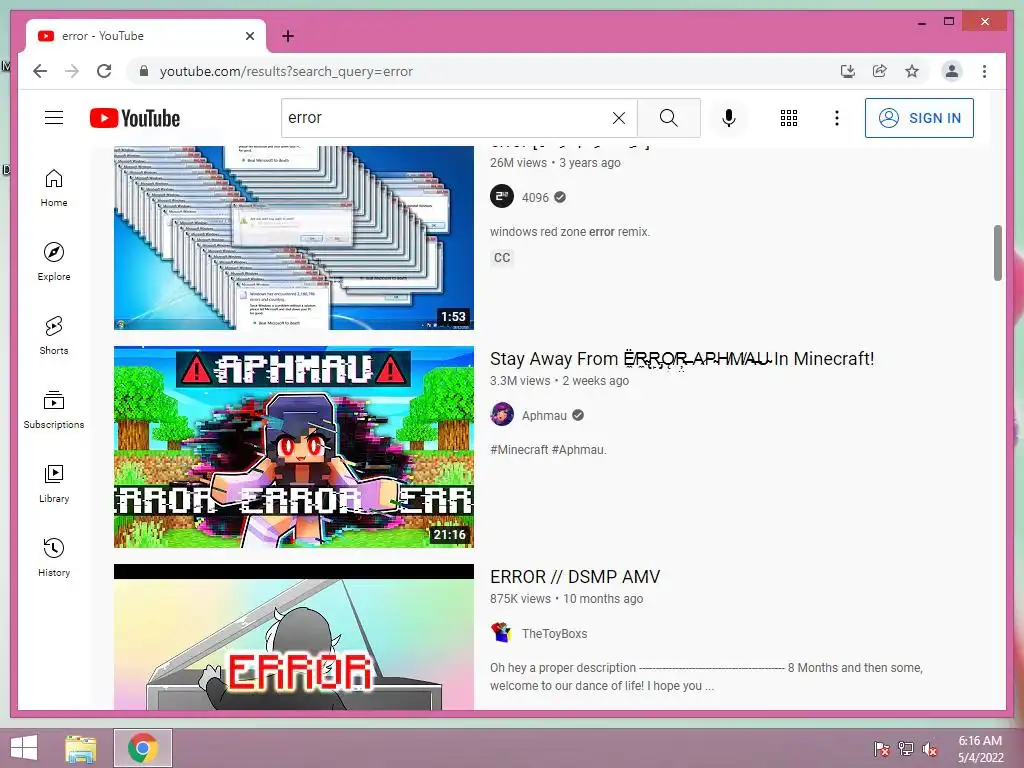This screenshot has height=768, width=1024.
Task: Select the error - YouTube tab
Action: [146, 36]
